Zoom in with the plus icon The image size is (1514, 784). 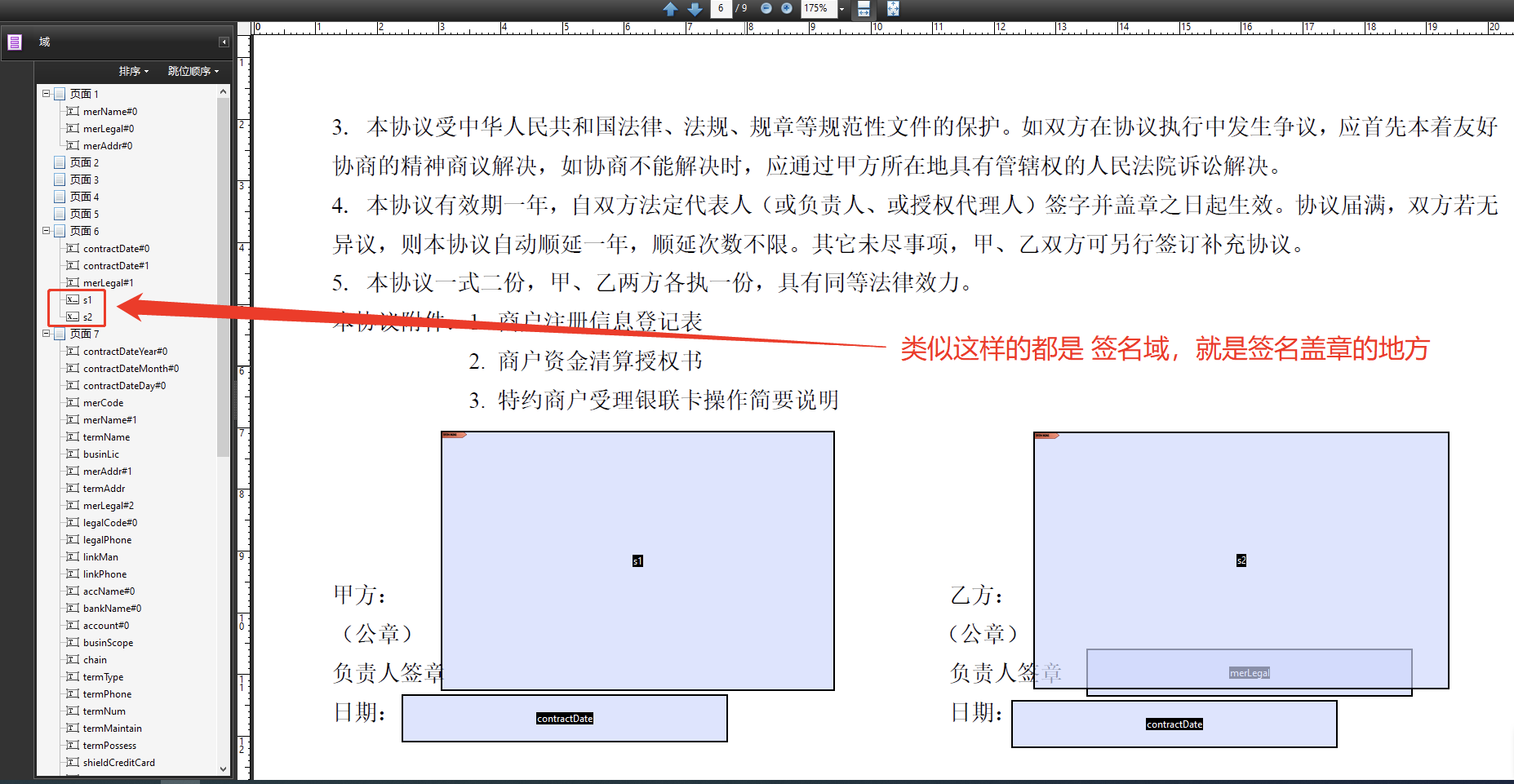tap(787, 8)
